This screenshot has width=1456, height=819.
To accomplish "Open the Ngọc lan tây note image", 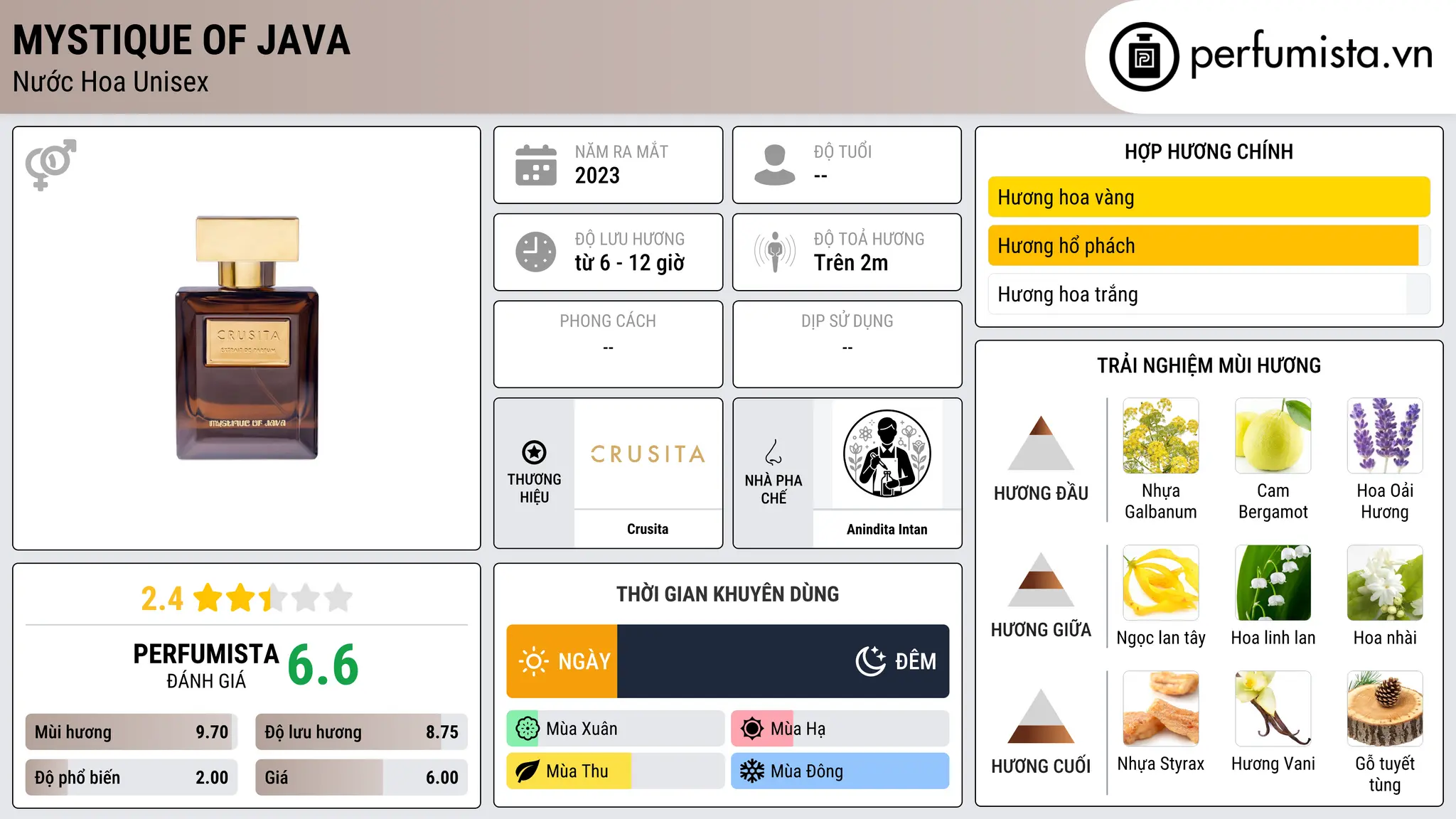I will [x=1161, y=583].
